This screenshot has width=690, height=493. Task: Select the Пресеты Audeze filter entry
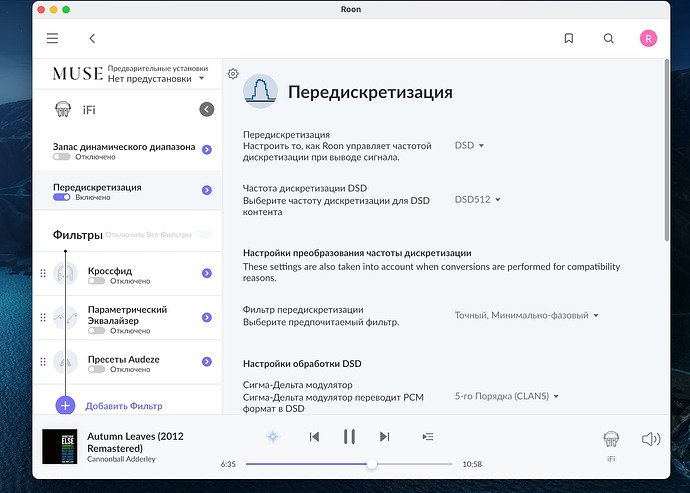128,362
